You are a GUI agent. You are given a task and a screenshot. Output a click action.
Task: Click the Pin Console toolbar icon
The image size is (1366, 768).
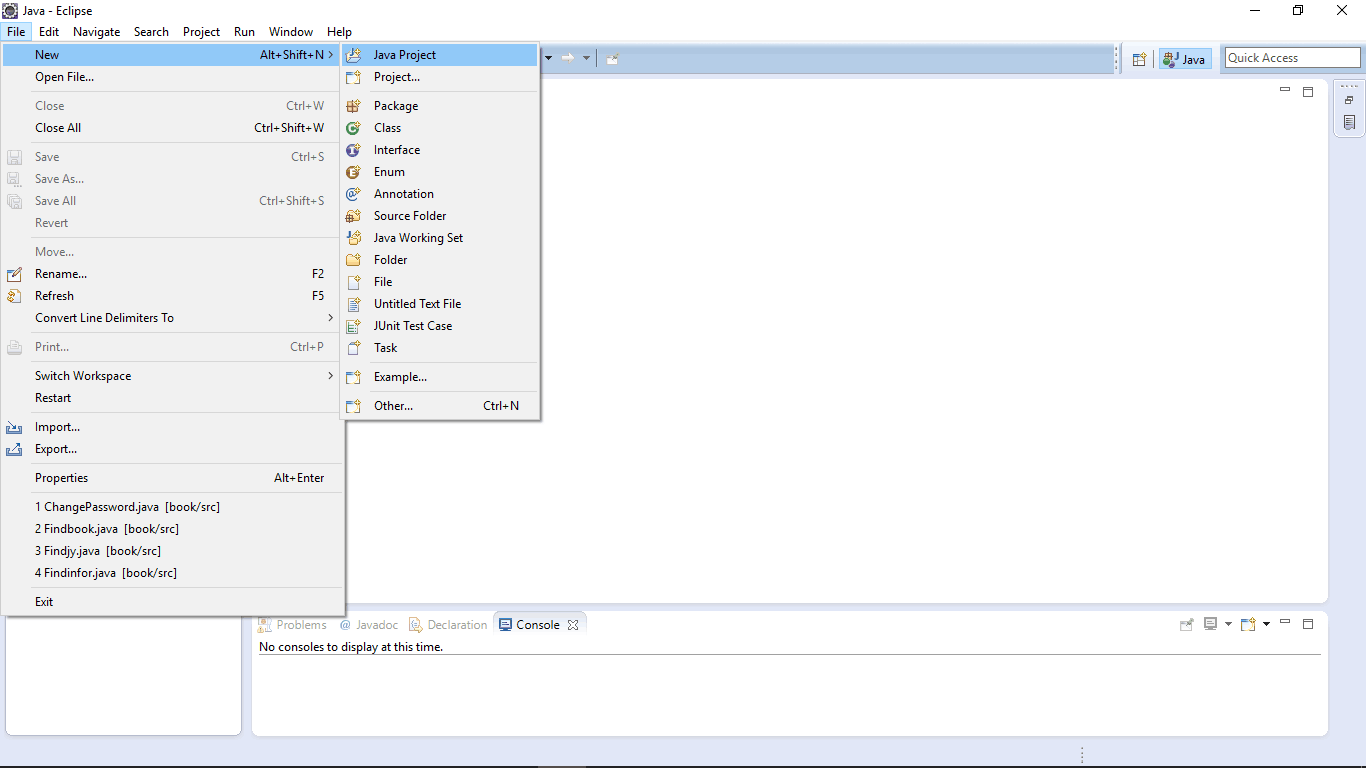(1187, 624)
